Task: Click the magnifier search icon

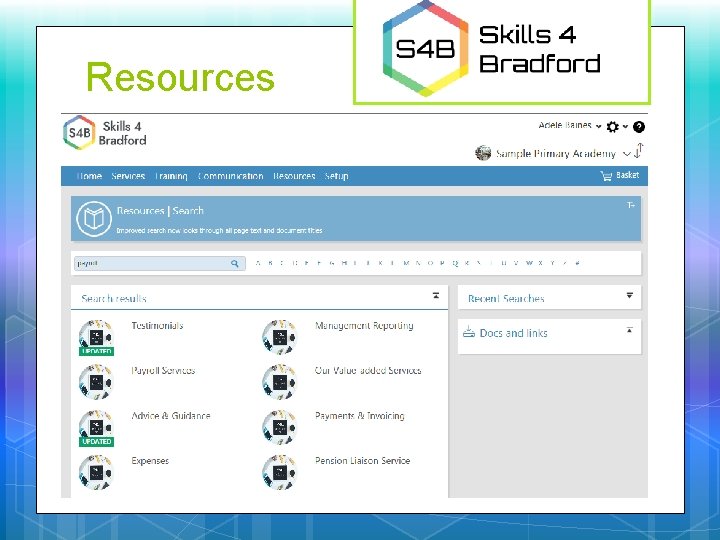Action: [235, 263]
